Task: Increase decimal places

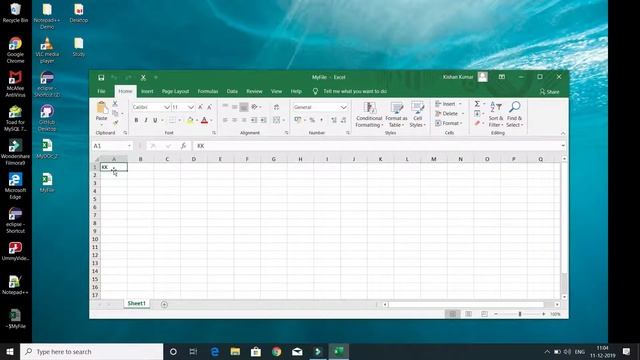Action: (x=334, y=120)
